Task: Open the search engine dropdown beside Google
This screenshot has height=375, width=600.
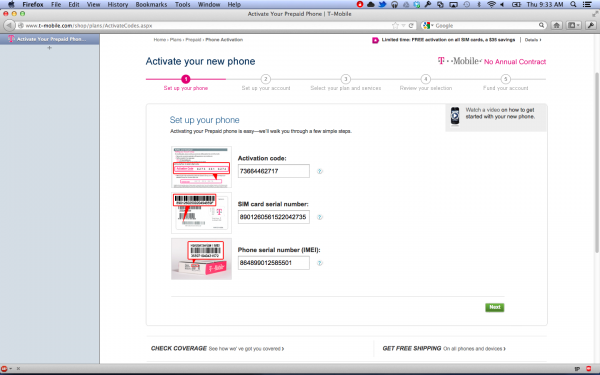Action: [428, 26]
